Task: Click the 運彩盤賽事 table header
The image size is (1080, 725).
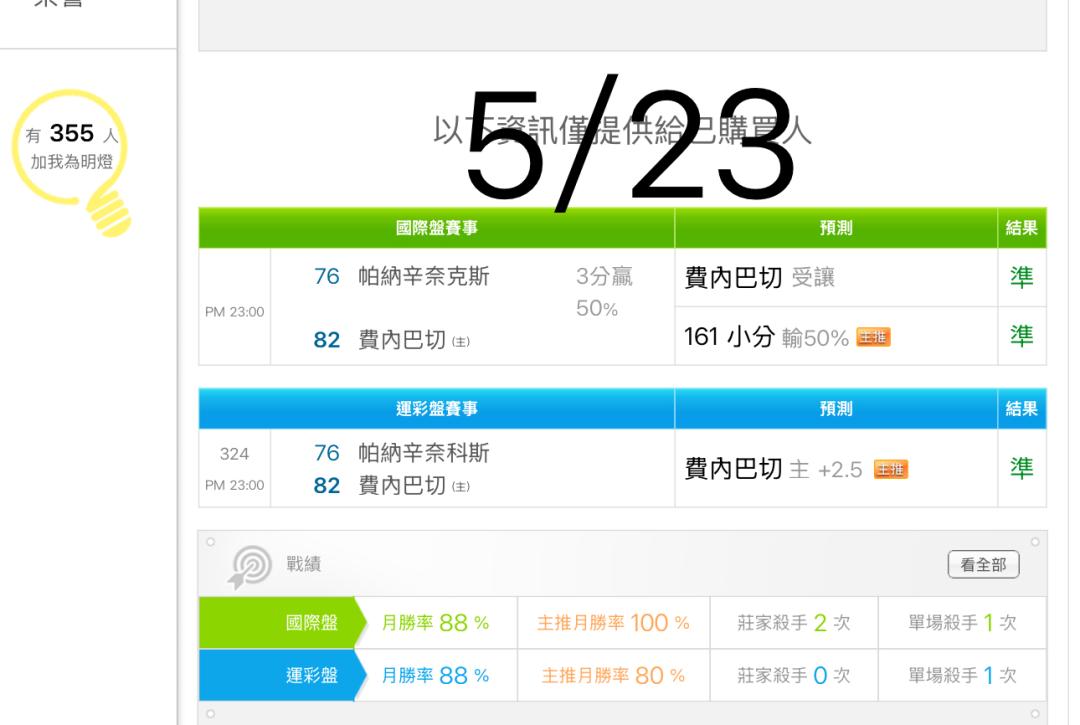Action: (x=437, y=409)
